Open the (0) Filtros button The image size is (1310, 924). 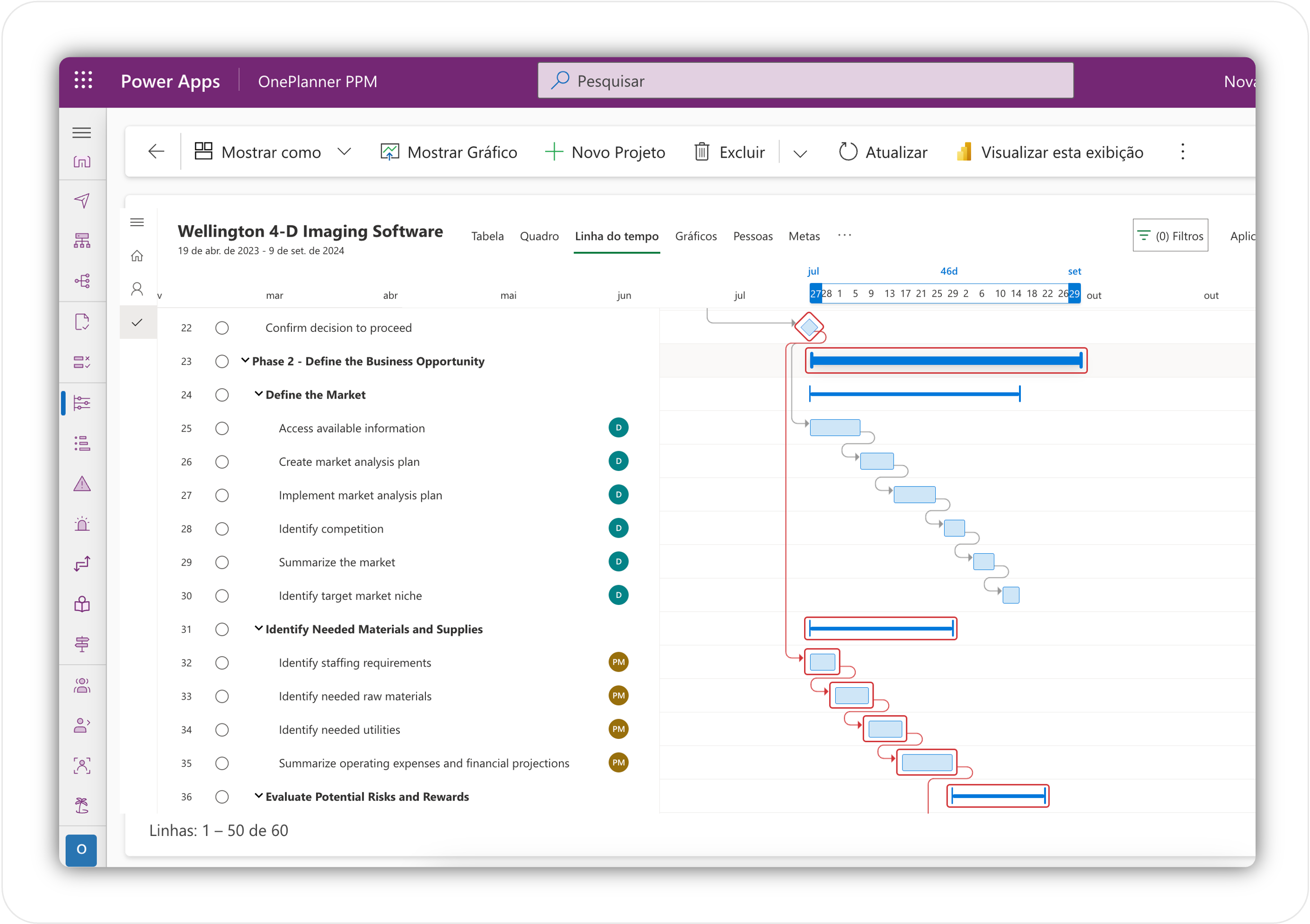(x=1170, y=236)
